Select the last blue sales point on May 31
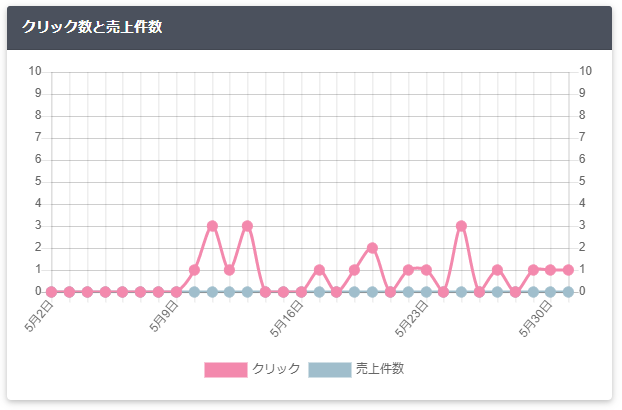Screen dimensions: 622x410 point(568,292)
